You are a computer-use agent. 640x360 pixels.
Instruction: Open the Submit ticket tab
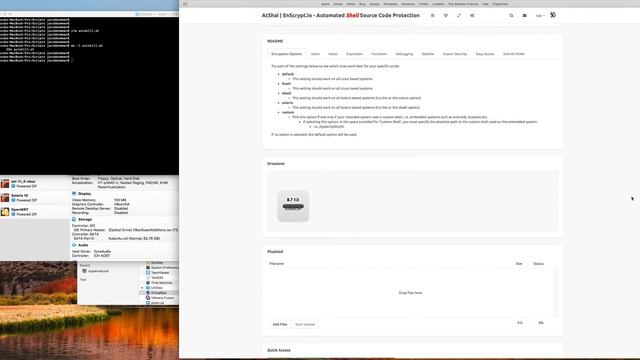tap(513, 54)
